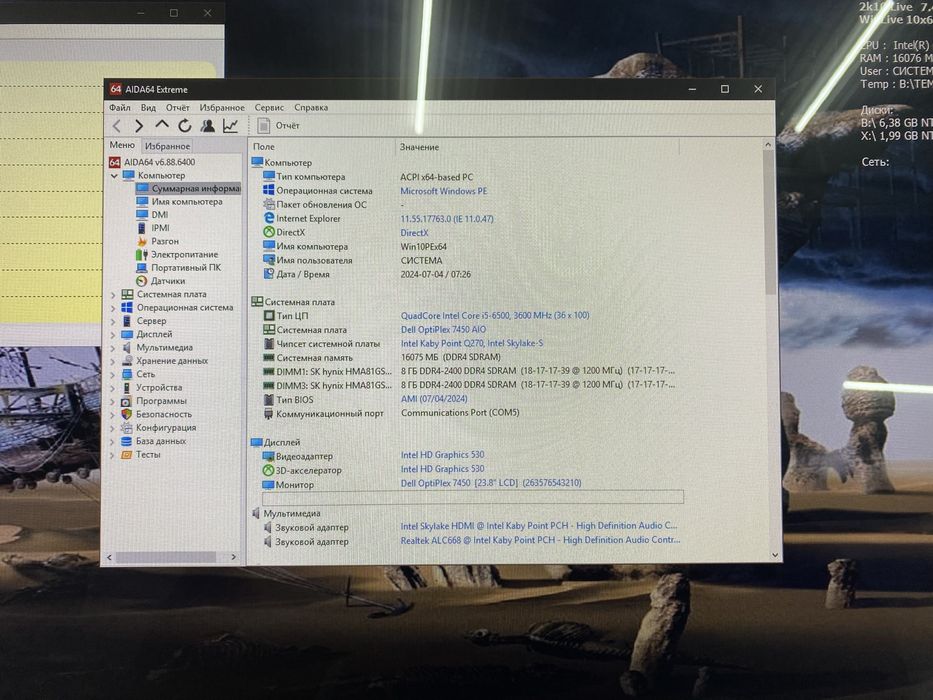Screen dimensions: 933x700
Task: Open the user icon in the toolbar
Action: point(207,126)
